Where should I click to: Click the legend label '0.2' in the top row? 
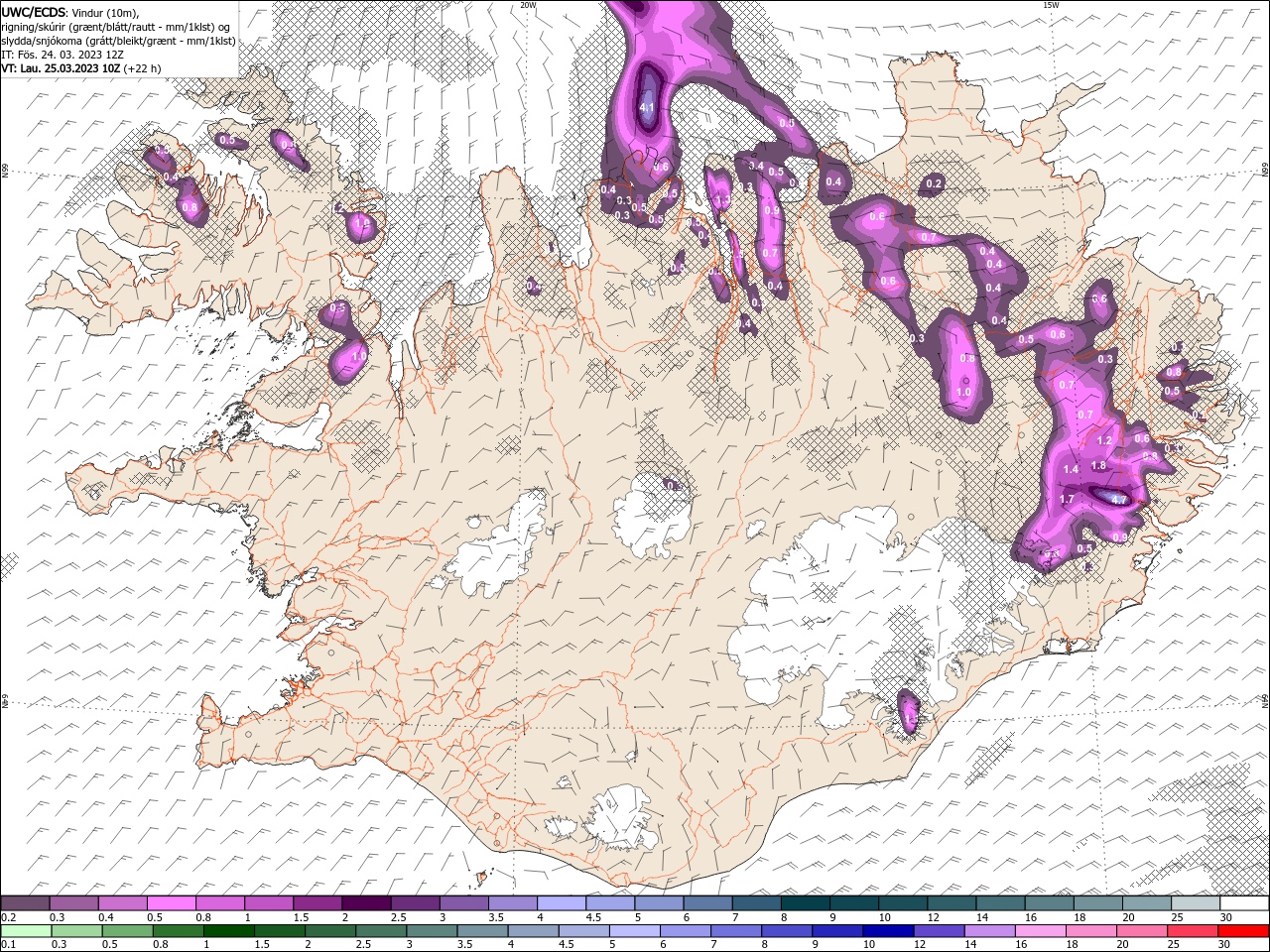pyautogui.click(x=8, y=917)
